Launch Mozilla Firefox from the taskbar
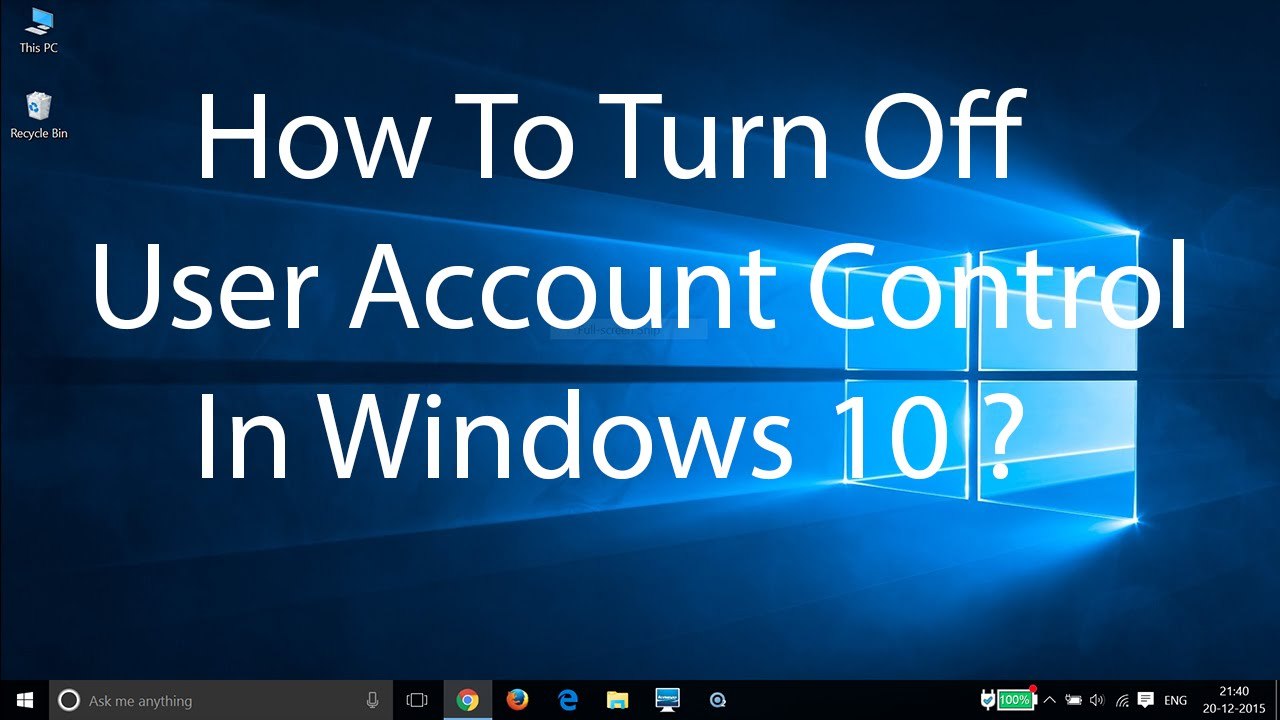Image resolution: width=1280 pixels, height=720 pixels. click(x=517, y=700)
